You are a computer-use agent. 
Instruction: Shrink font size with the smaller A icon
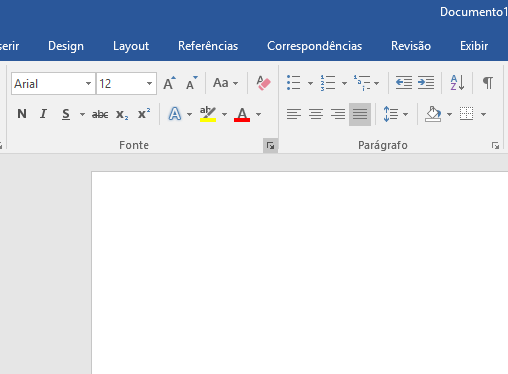pyautogui.click(x=192, y=83)
